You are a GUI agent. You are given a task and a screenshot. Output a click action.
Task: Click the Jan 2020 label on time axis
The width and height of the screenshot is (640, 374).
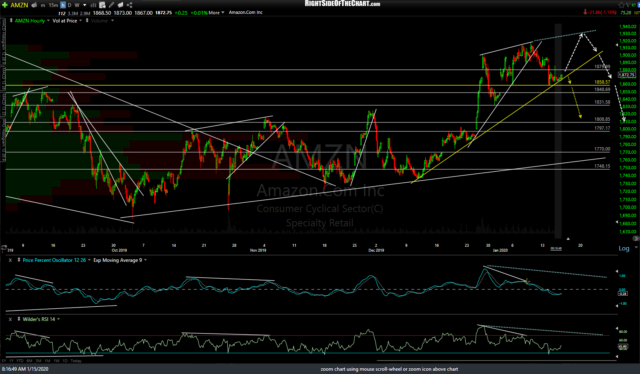click(500, 250)
